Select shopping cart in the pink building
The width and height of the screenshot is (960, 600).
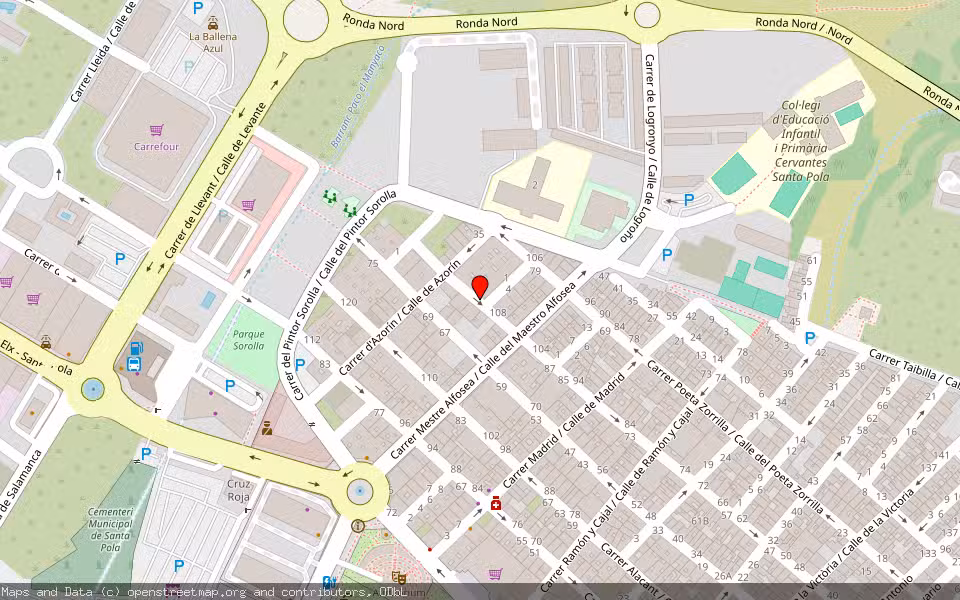click(x=248, y=205)
